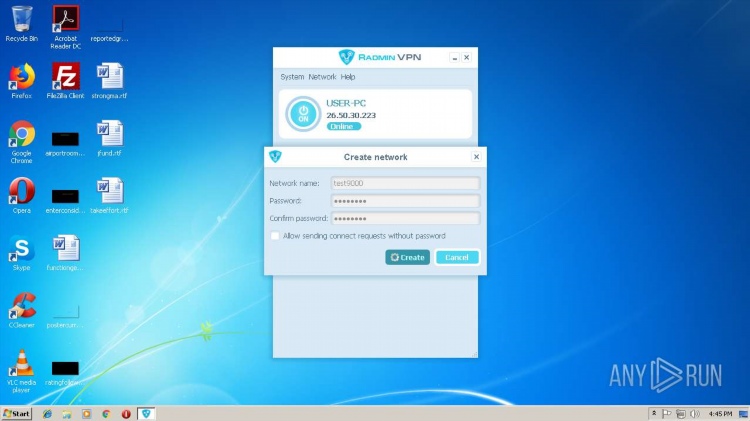Image resolution: width=750 pixels, height=421 pixels.
Task: Focus the Confirm password field
Action: (405, 219)
